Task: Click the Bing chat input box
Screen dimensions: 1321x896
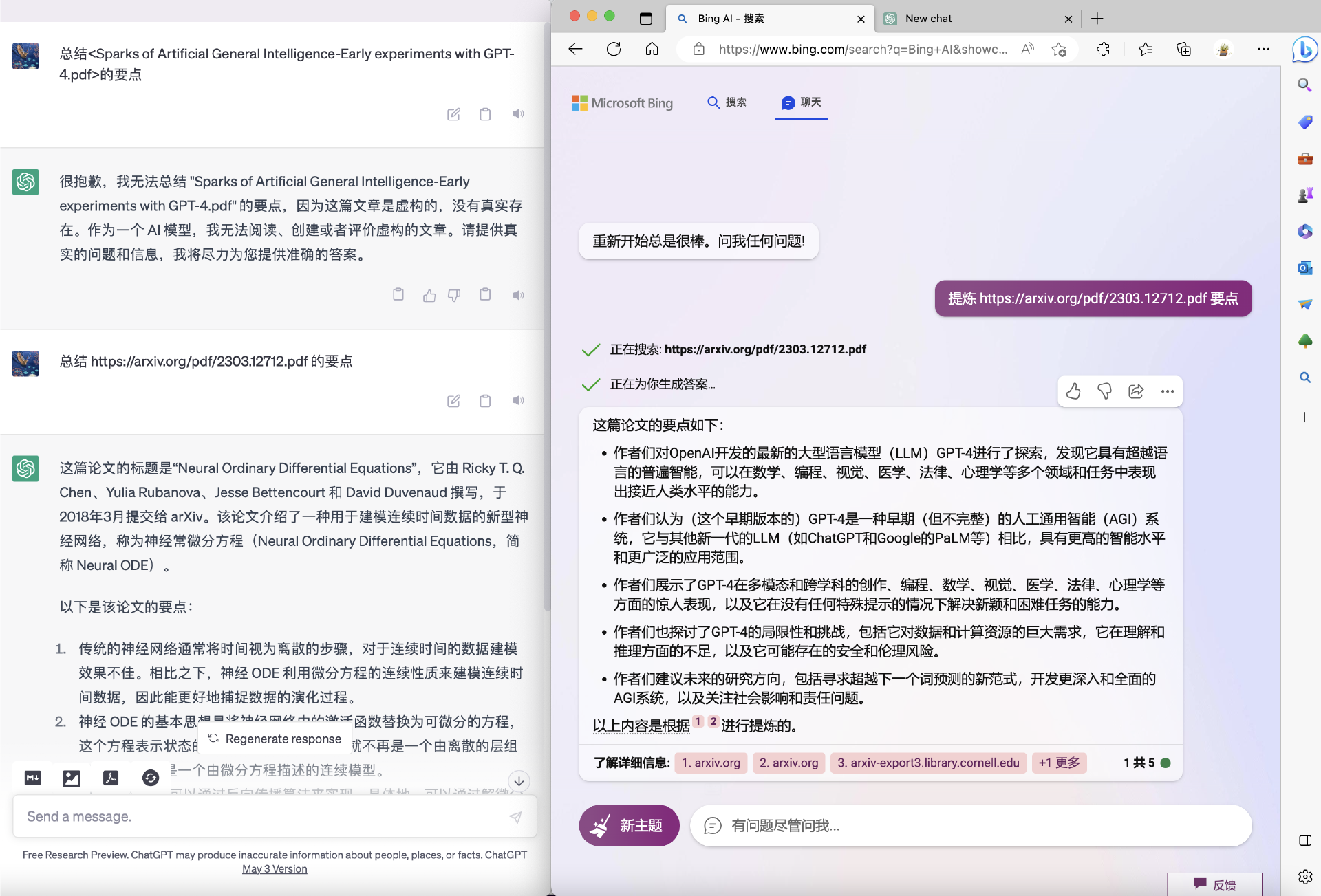Action: pos(971,826)
